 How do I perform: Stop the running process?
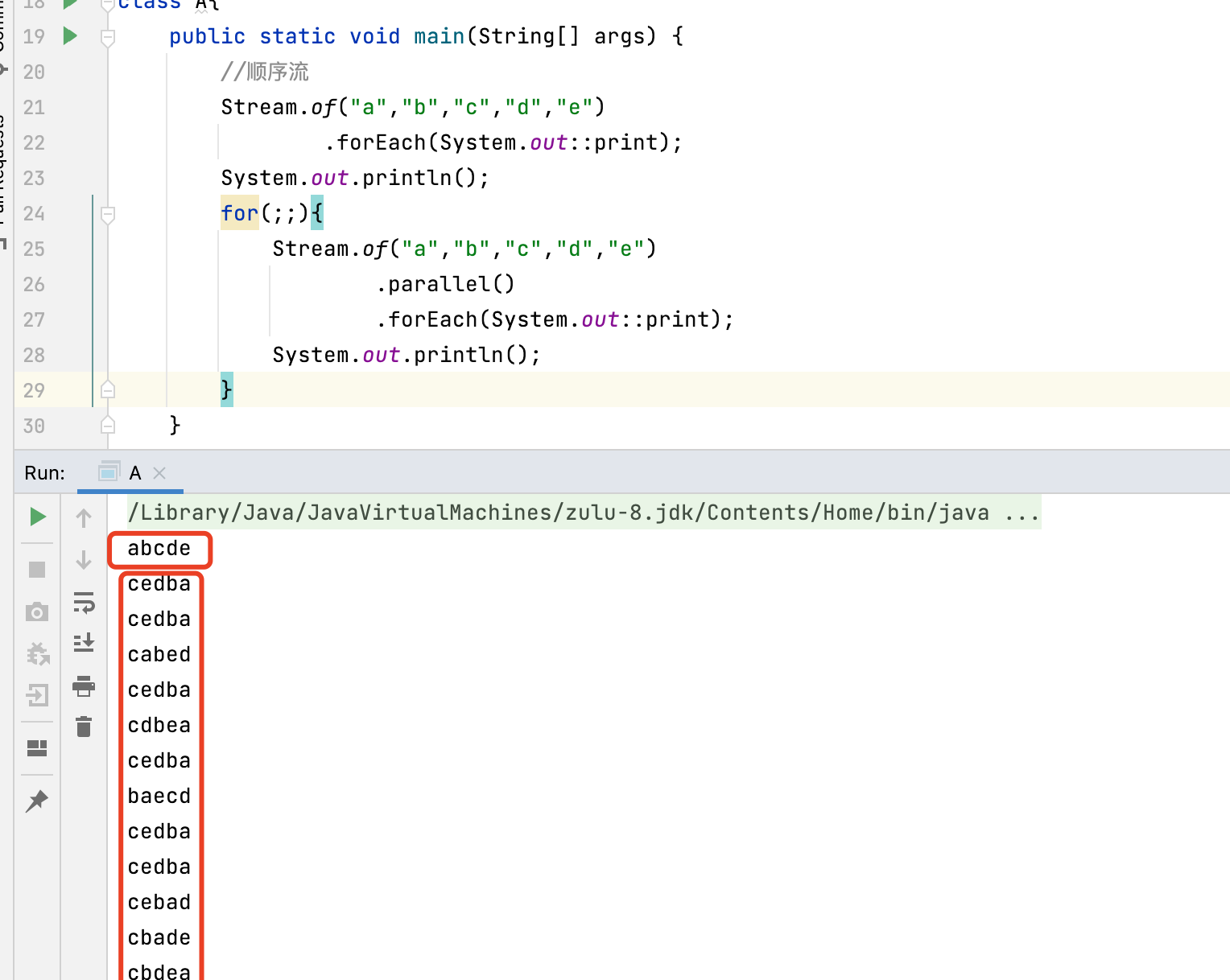(x=37, y=570)
